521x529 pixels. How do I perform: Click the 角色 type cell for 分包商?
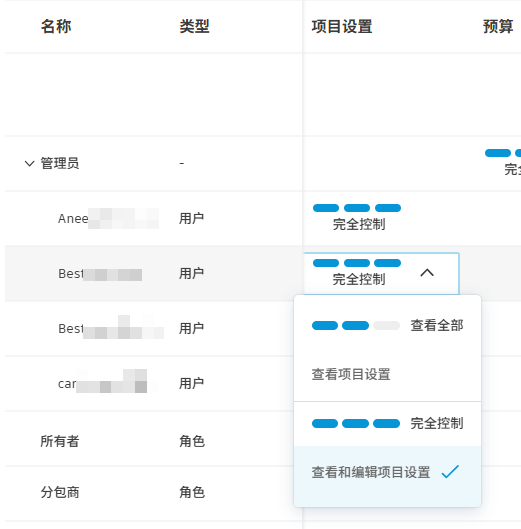tap(192, 493)
